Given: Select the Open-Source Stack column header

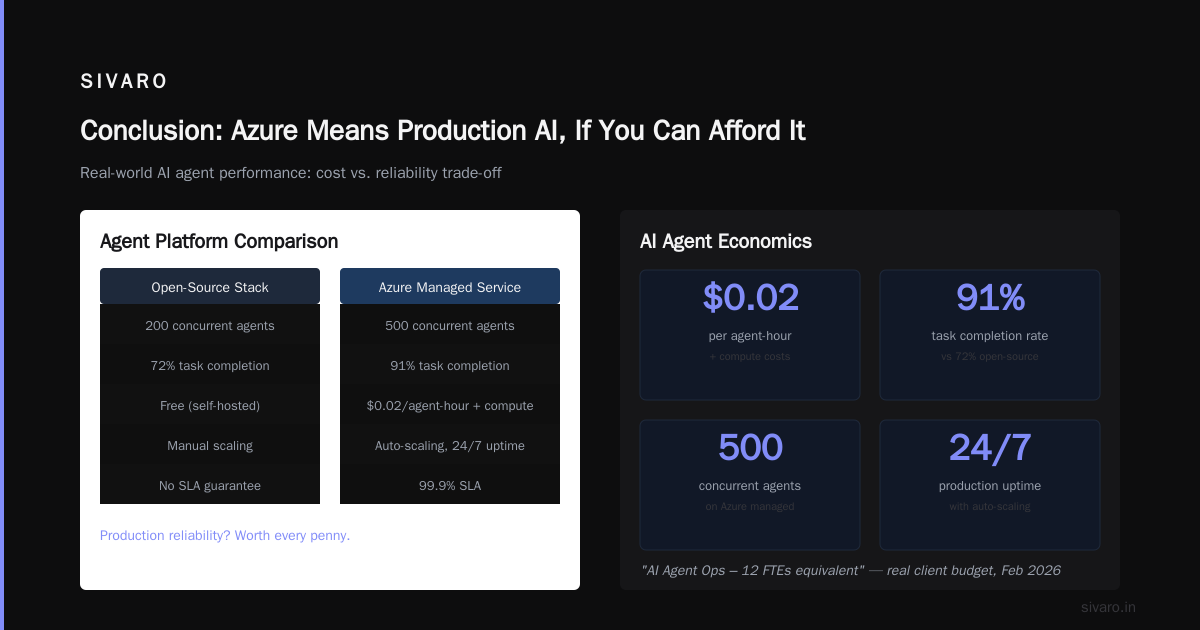Looking at the screenshot, I should [210, 287].
